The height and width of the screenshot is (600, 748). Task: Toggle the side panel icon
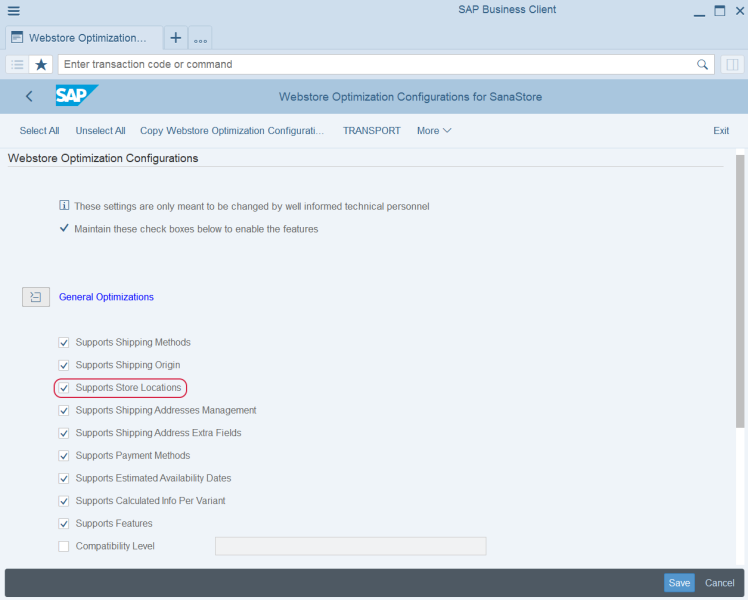point(732,64)
